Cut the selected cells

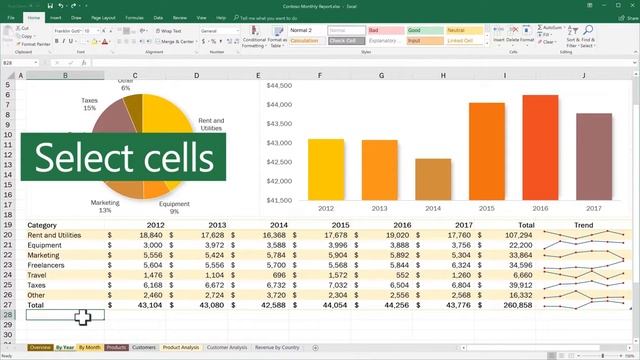click(22, 28)
